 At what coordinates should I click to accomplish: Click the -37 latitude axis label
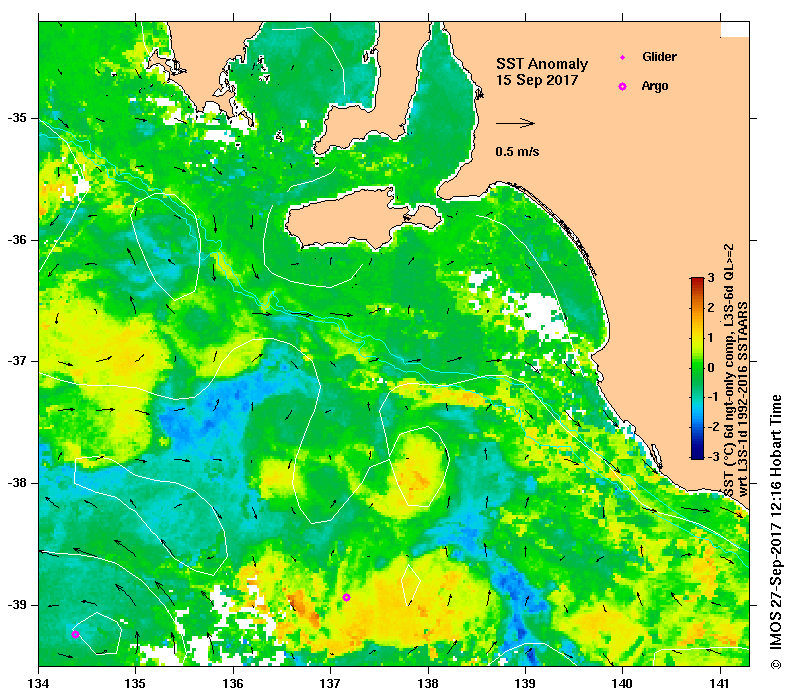pos(17,361)
